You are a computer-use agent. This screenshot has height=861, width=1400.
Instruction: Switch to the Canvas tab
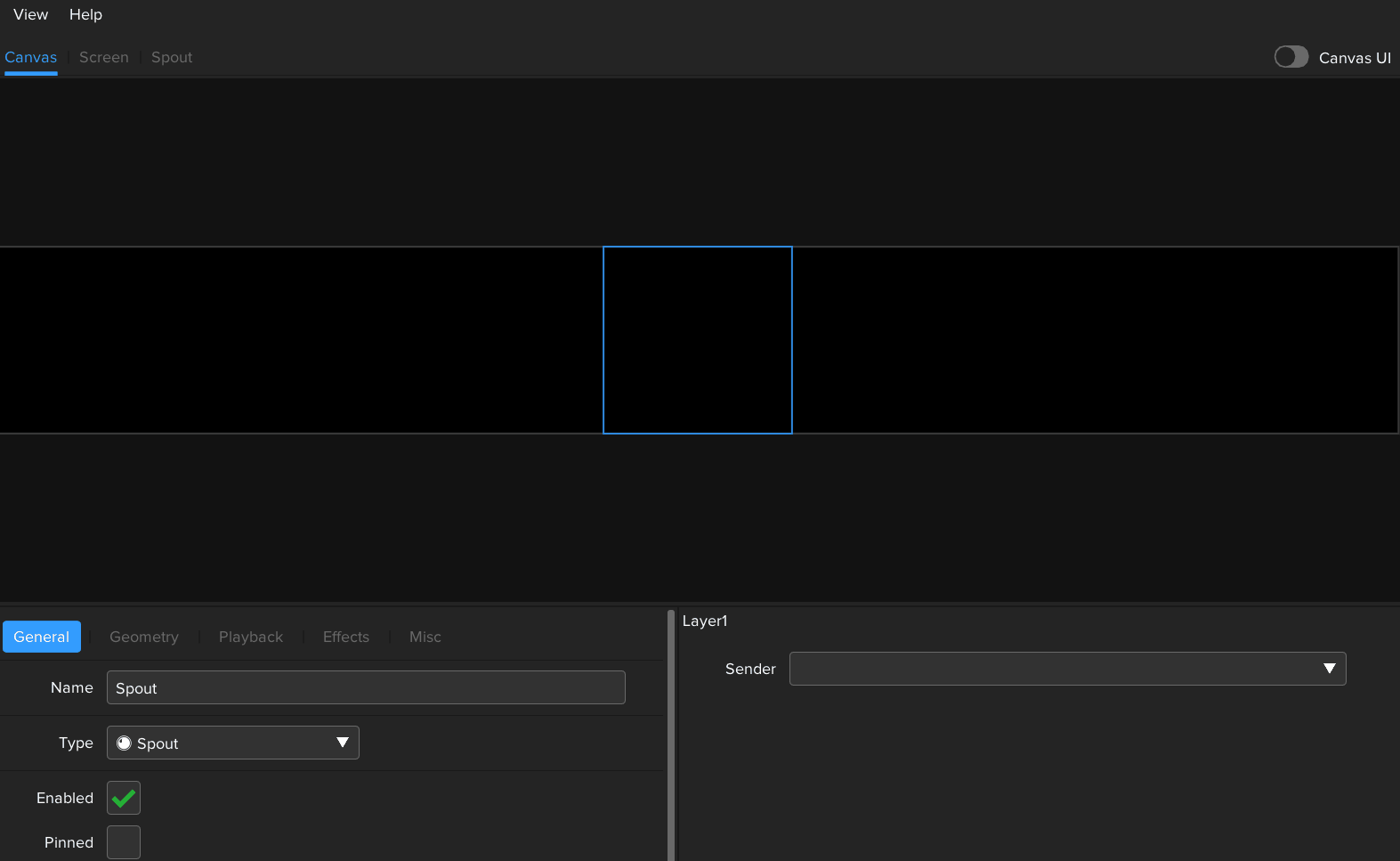point(31,57)
